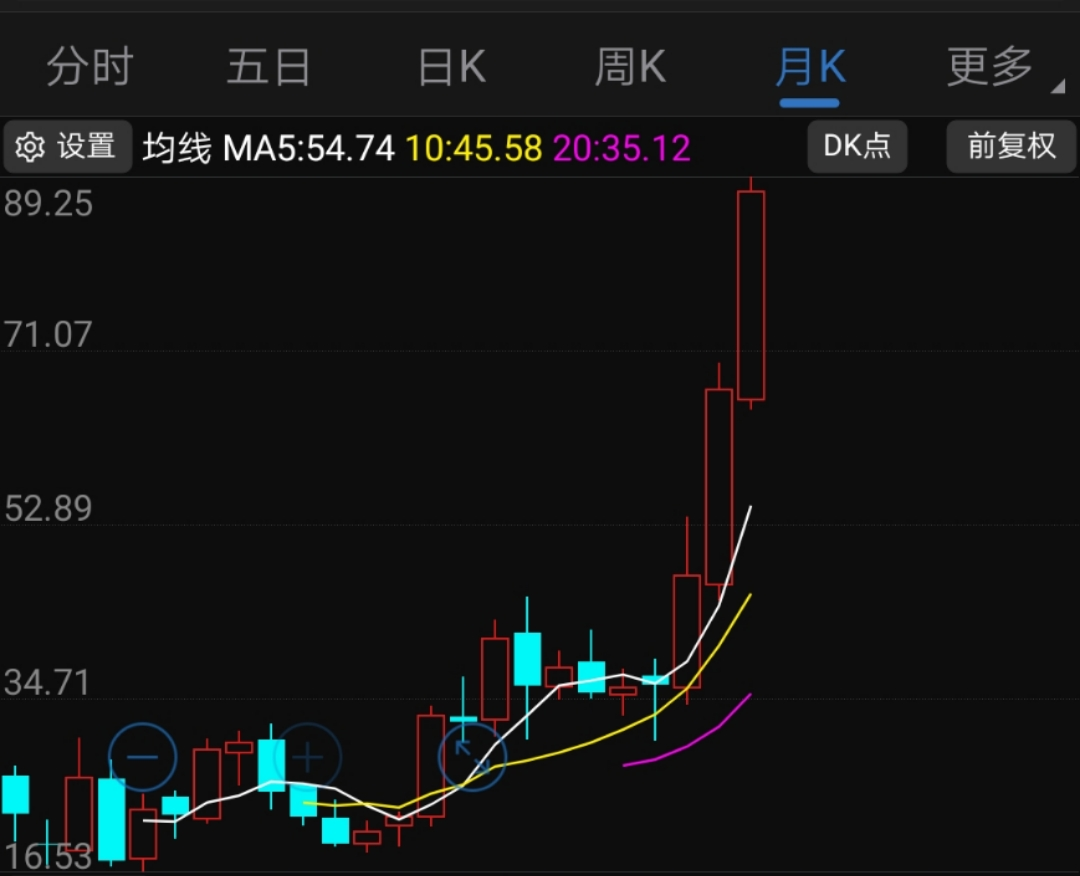
Task: Switch to the 五日 tab
Action: [x=269, y=68]
